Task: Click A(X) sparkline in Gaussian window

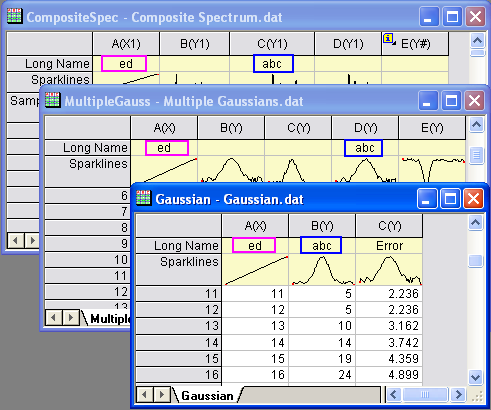Action: (x=255, y=269)
